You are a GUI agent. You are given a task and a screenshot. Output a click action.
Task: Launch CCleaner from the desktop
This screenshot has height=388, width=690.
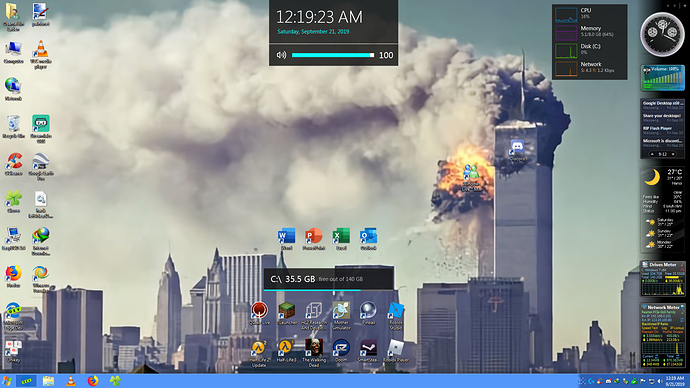[13, 164]
